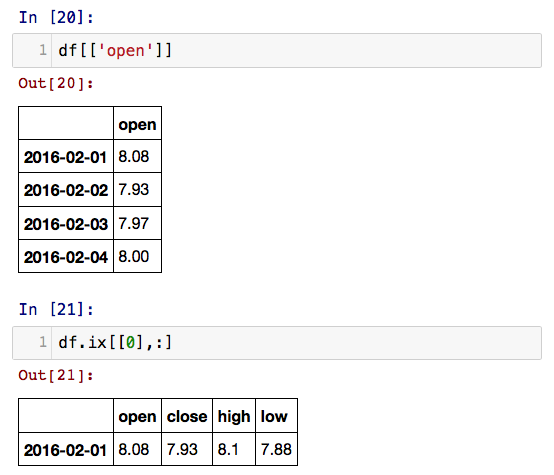Click the 7.93 cell under the close column
Screen dimensions: 554x475
(187, 449)
